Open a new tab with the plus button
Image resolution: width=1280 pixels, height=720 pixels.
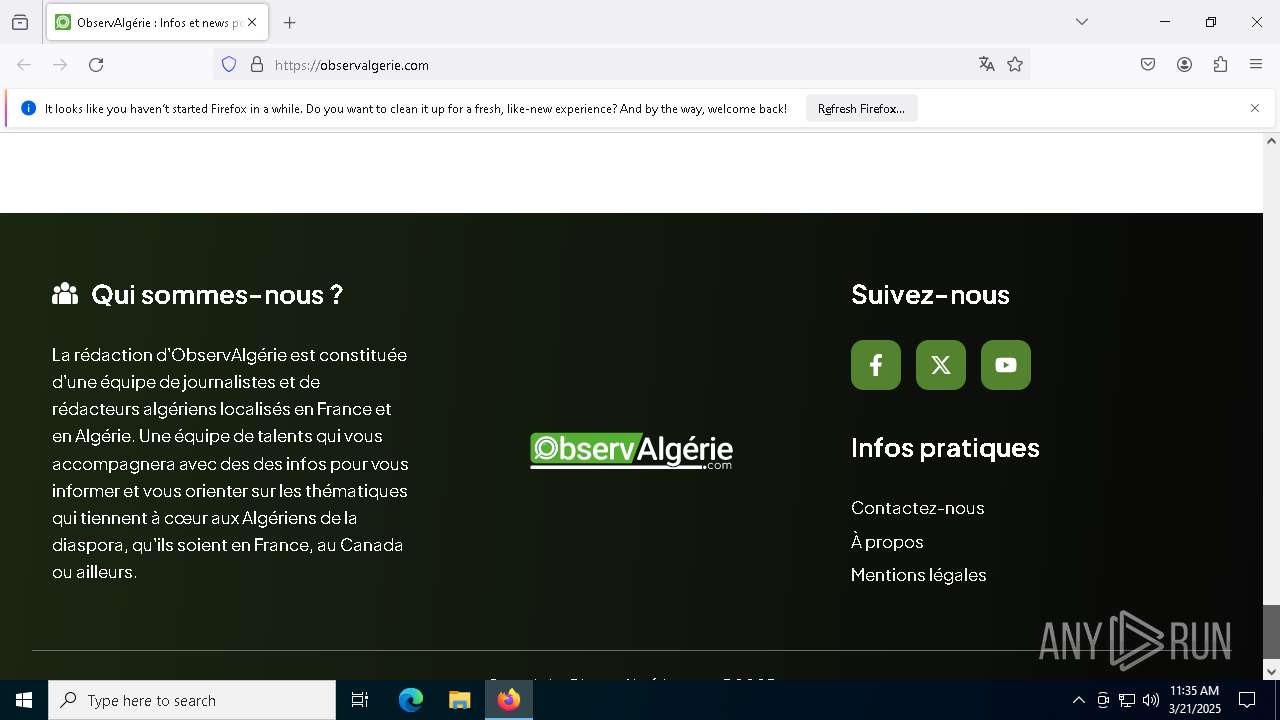pos(290,22)
